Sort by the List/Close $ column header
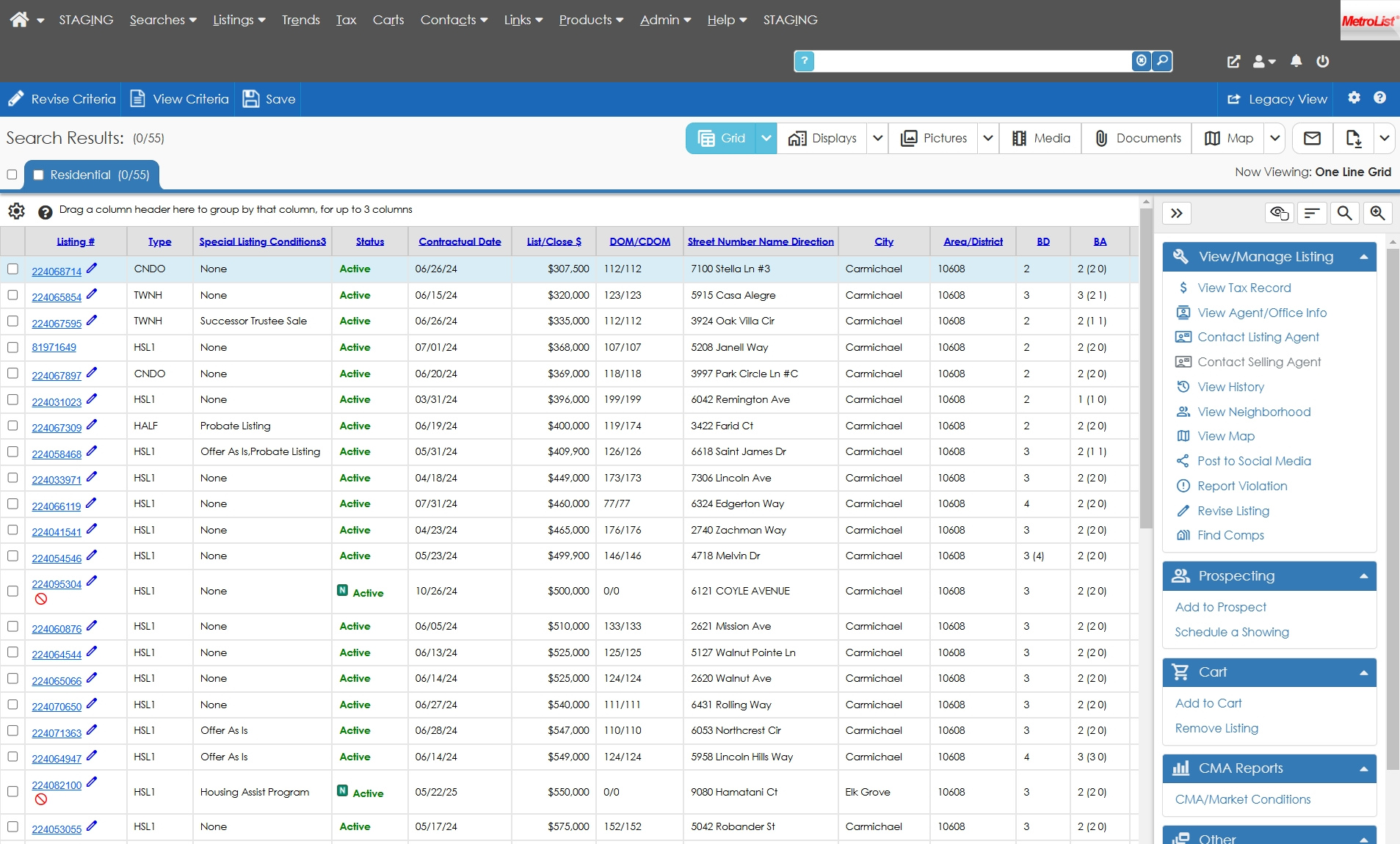 coord(554,241)
